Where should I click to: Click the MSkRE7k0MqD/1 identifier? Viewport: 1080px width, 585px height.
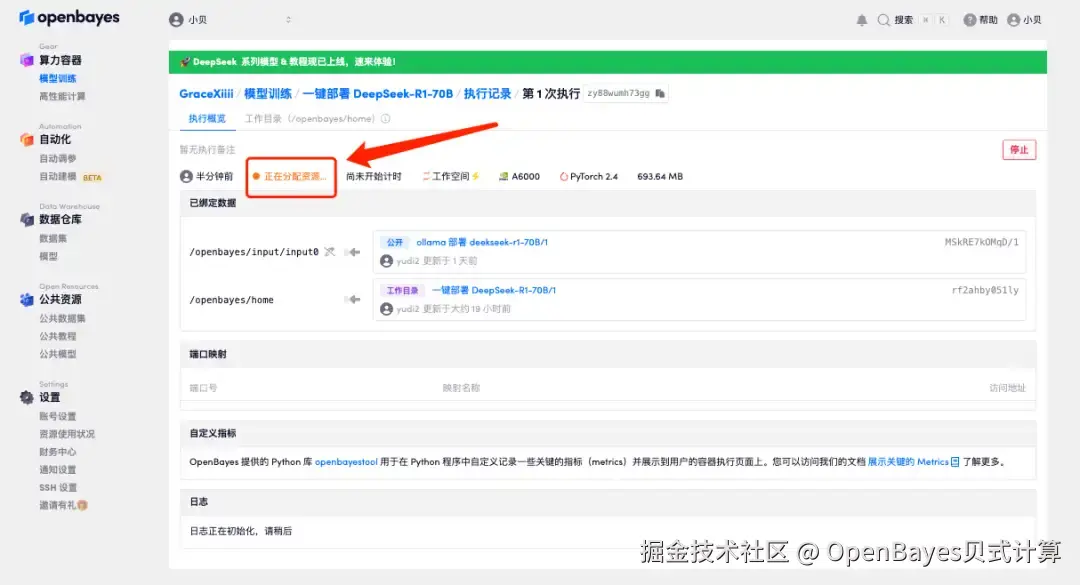[982, 243]
